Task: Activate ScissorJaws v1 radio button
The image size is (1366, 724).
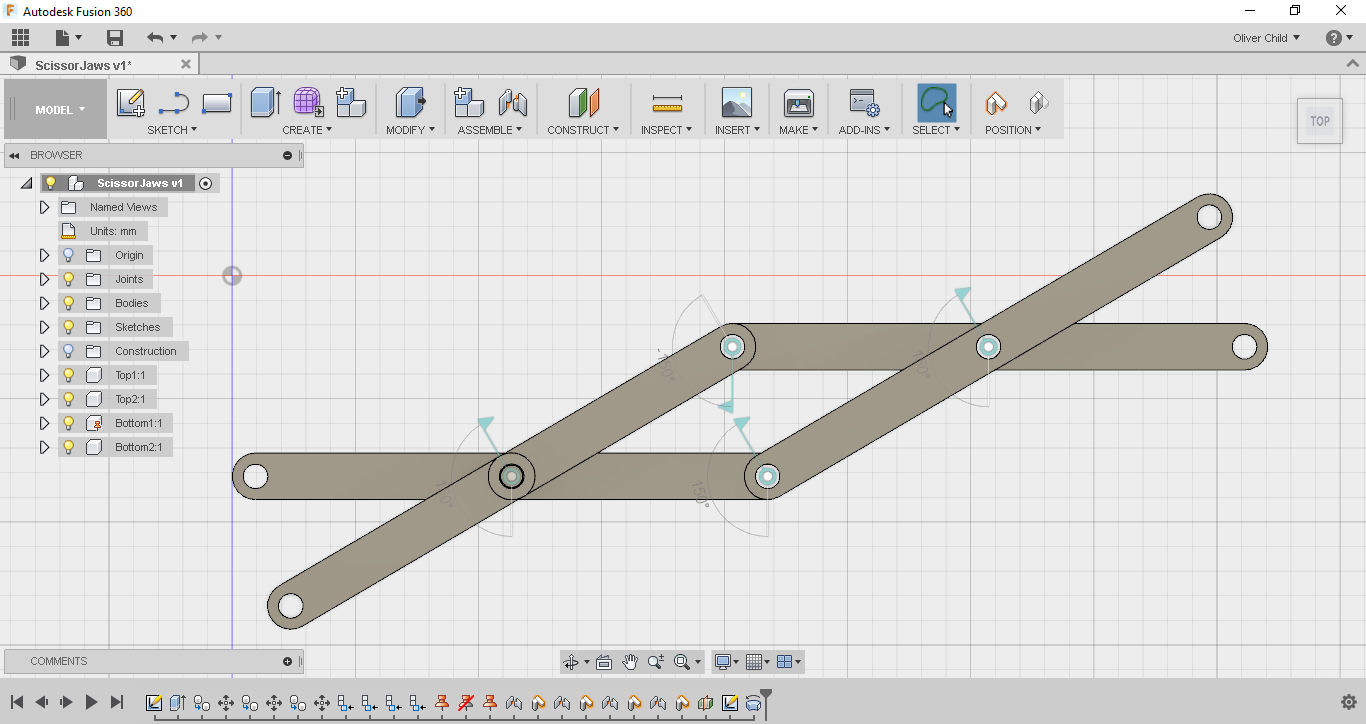Action: click(206, 183)
